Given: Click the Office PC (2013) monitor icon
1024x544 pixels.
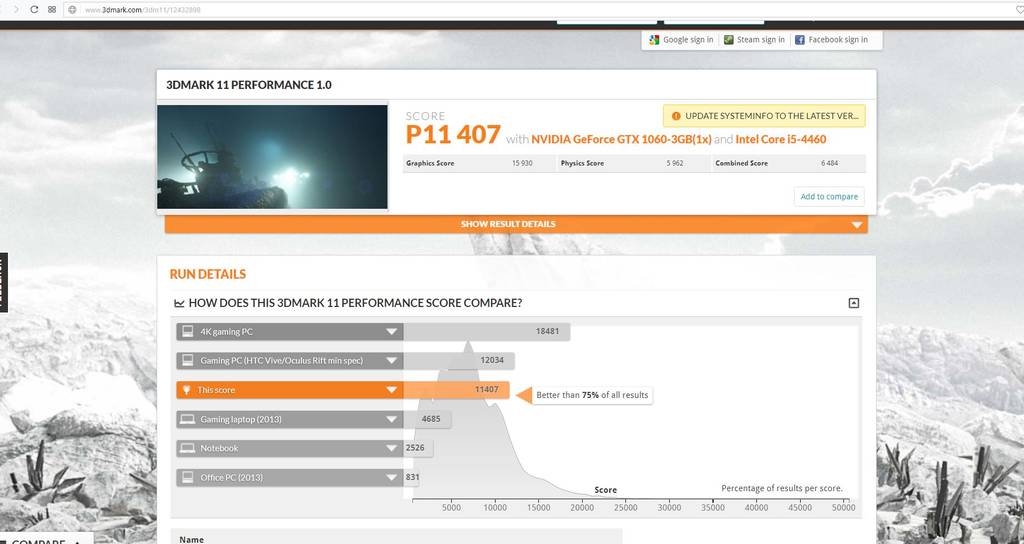Looking at the screenshot, I should (x=187, y=477).
